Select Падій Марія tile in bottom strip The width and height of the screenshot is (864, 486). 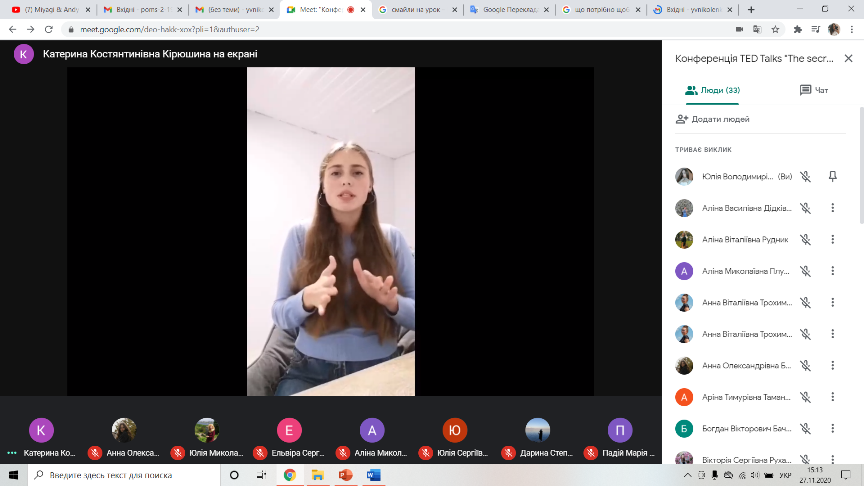(x=620, y=439)
